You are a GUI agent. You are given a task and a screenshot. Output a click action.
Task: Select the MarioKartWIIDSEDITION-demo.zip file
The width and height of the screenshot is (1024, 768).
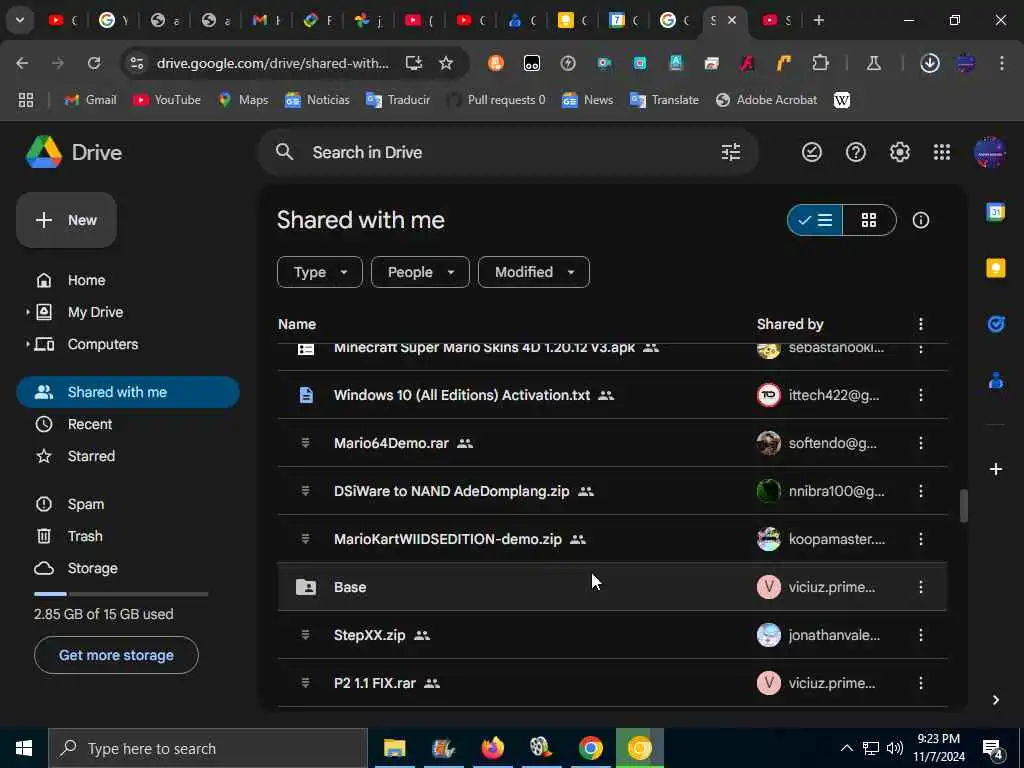(x=612, y=539)
